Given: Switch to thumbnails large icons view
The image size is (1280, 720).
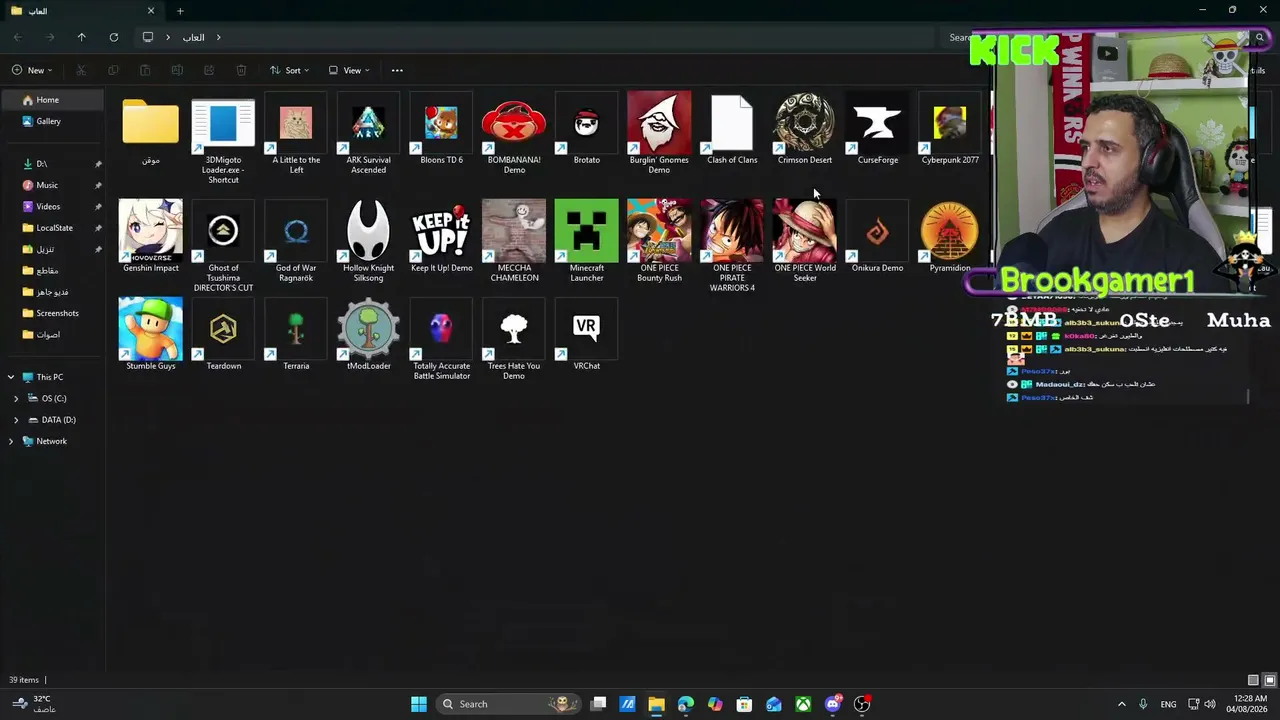Looking at the screenshot, I should pyautogui.click(x=1270, y=680).
